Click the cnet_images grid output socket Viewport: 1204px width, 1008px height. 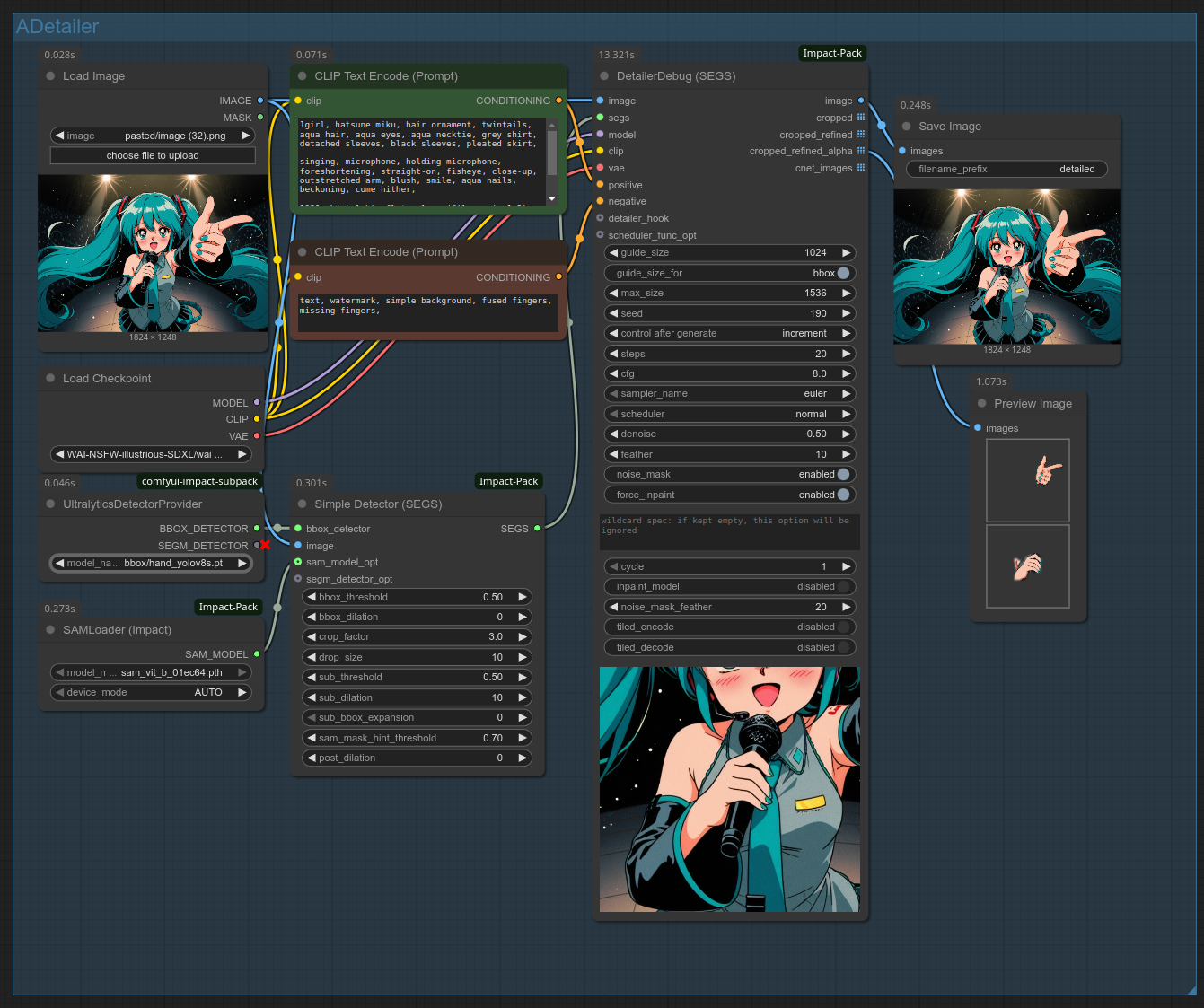[x=861, y=168]
